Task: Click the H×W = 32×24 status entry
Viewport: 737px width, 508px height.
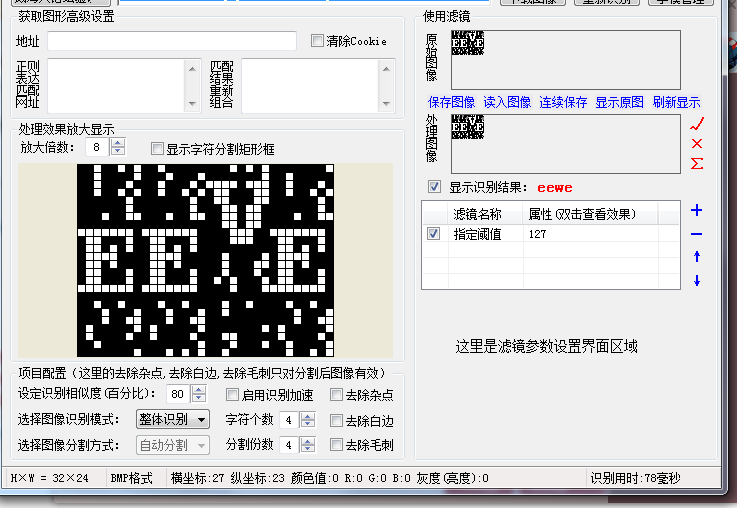Action: (x=50, y=478)
